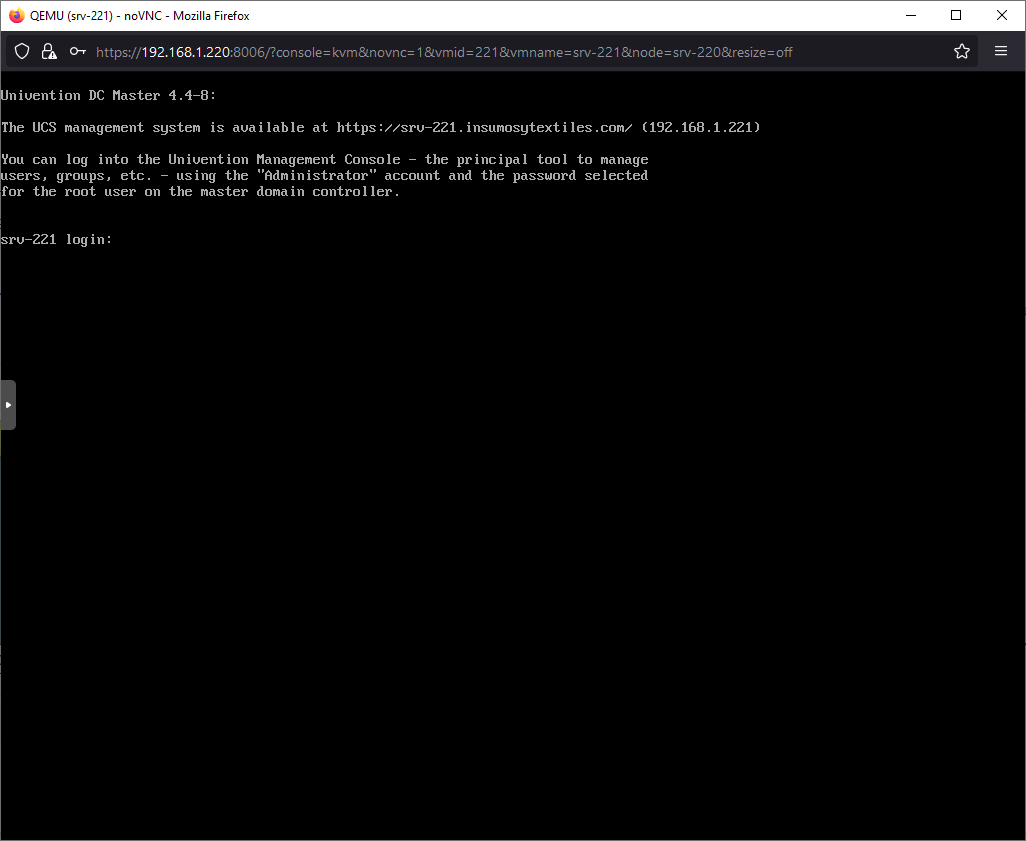Screen dimensions: 1026x841
Task: Minimize the Firefox window
Action: click(x=910, y=16)
